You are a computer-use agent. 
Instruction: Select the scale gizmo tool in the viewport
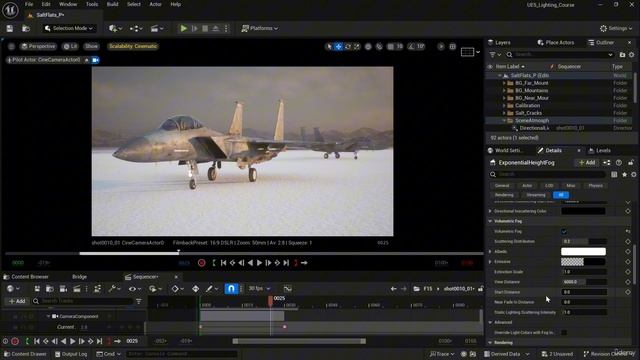pyautogui.click(x=357, y=47)
